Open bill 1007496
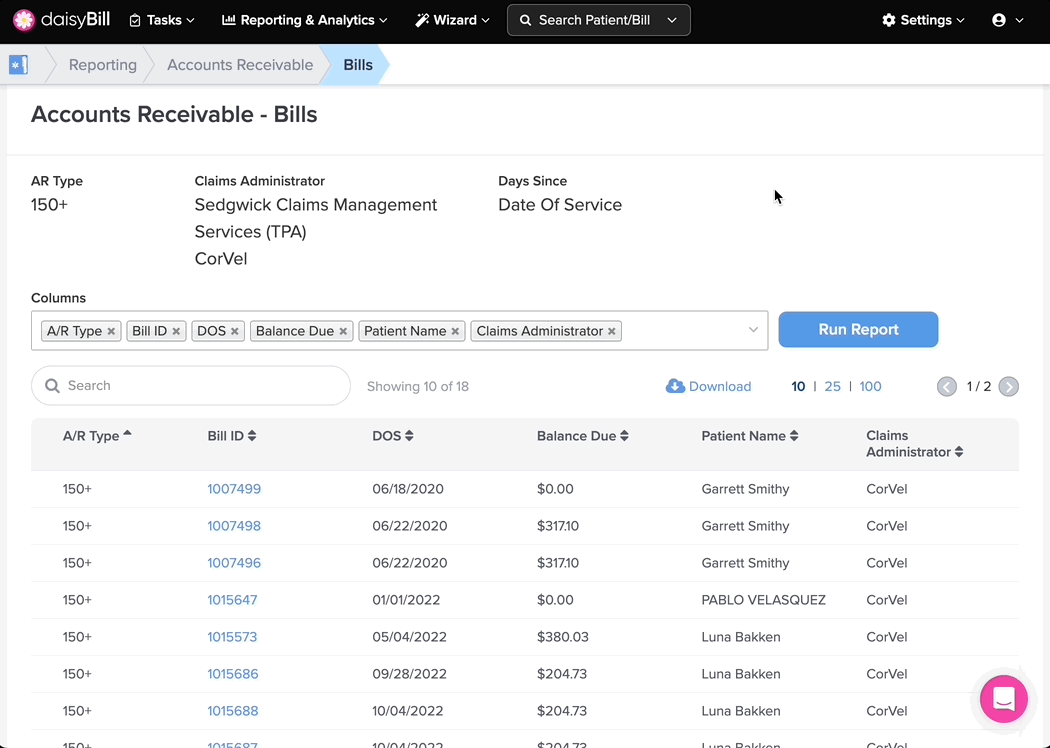The height and width of the screenshot is (748, 1050). click(234, 563)
